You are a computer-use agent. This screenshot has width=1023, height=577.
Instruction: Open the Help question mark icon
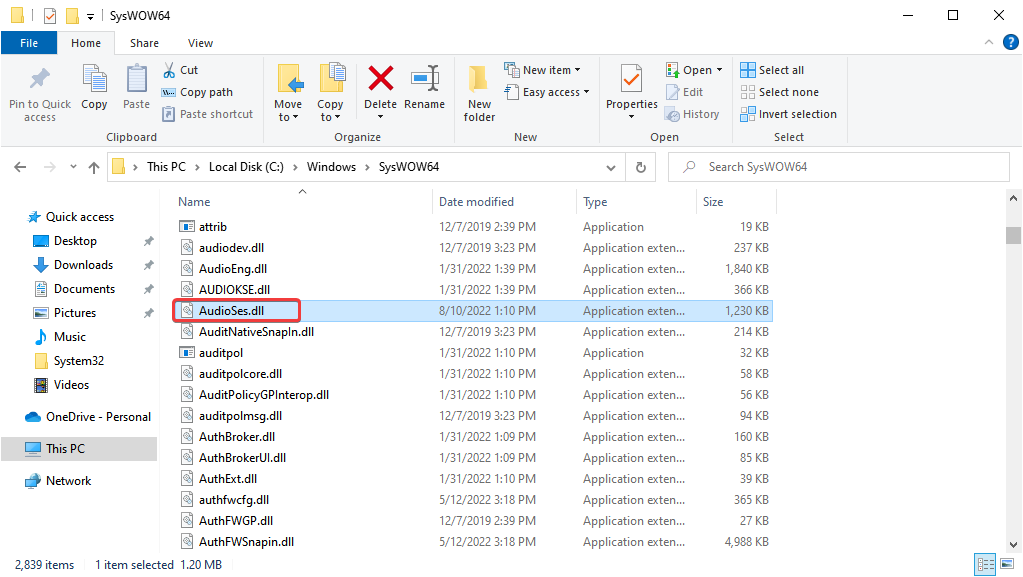click(1011, 42)
